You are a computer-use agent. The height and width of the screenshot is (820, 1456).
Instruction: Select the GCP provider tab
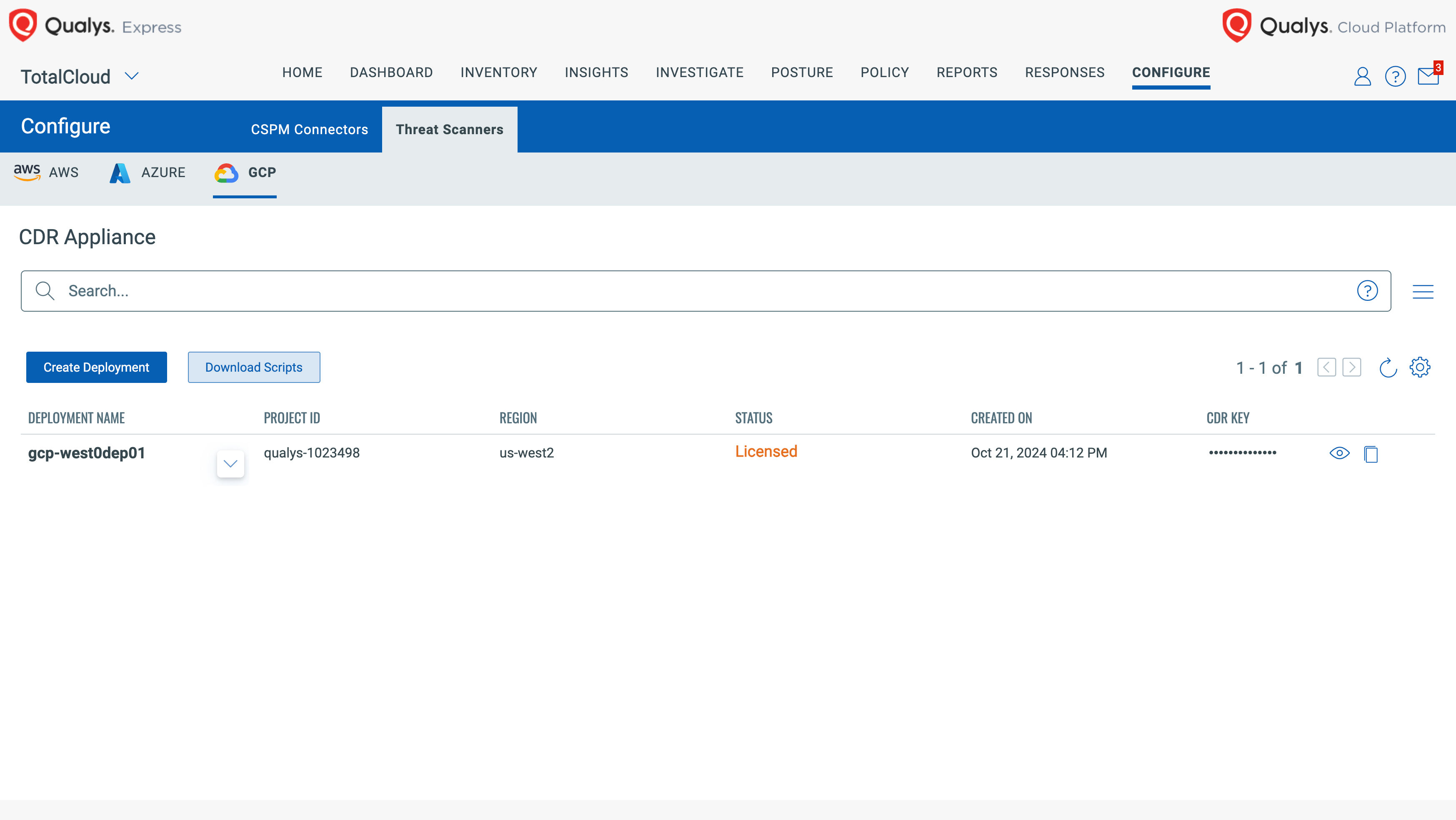(245, 172)
